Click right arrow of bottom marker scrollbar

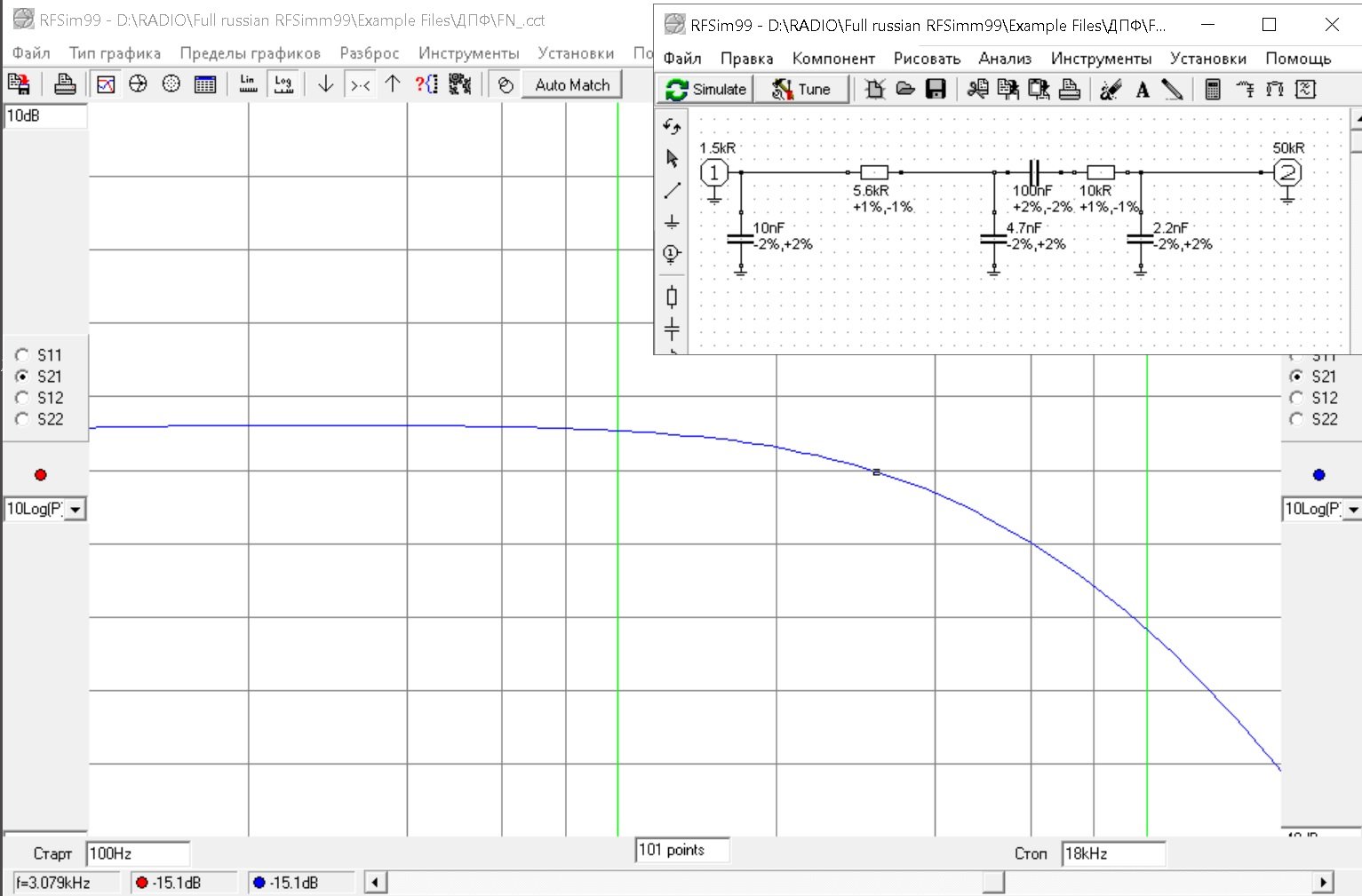(x=1324, y=883)
